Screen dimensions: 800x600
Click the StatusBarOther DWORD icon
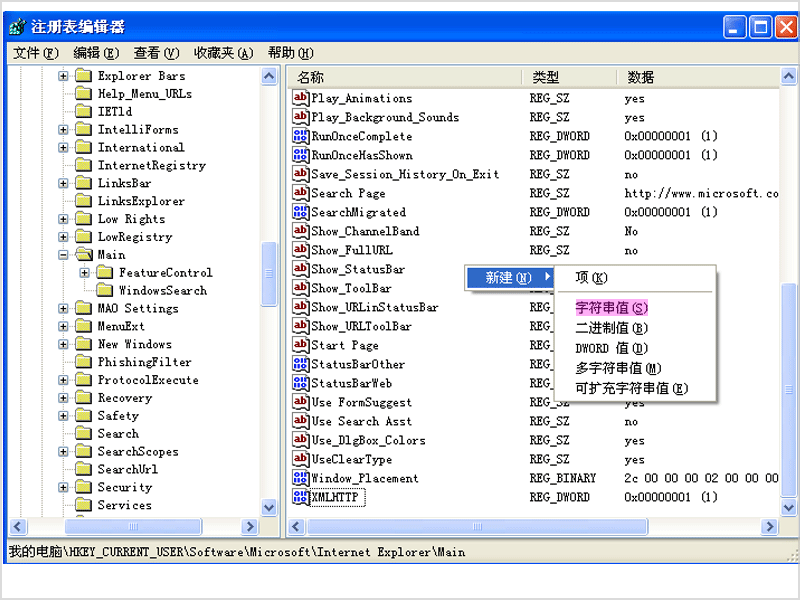point(300,364)
